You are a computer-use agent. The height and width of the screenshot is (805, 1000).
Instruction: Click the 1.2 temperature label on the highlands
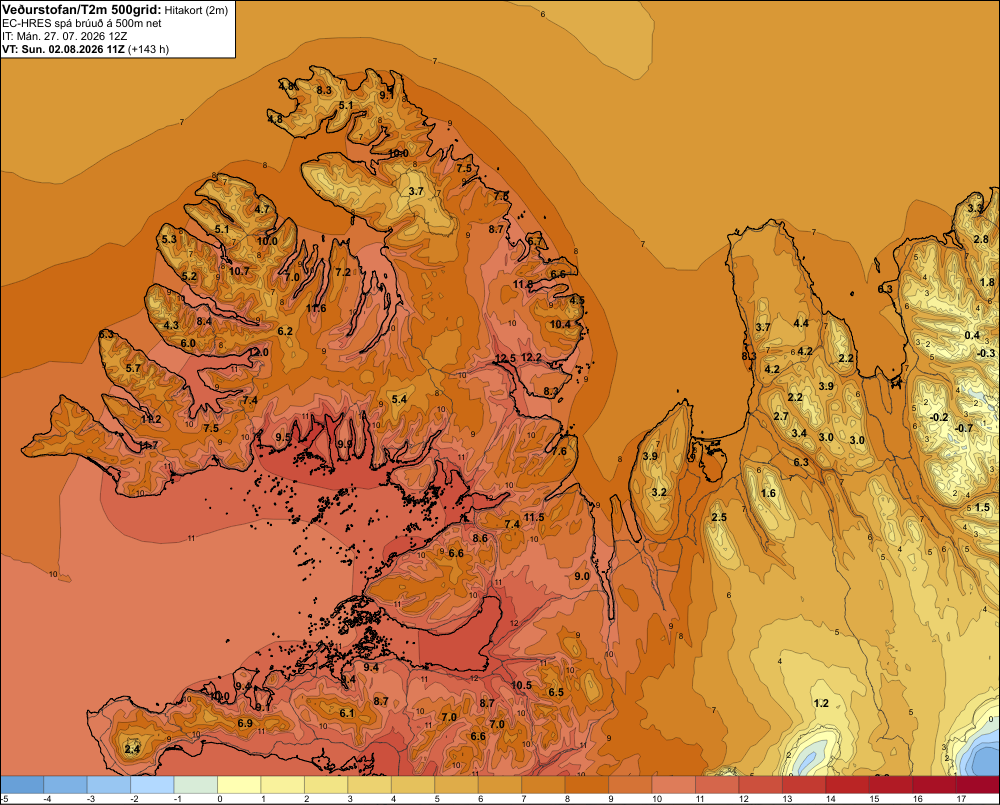coord(821,703)
